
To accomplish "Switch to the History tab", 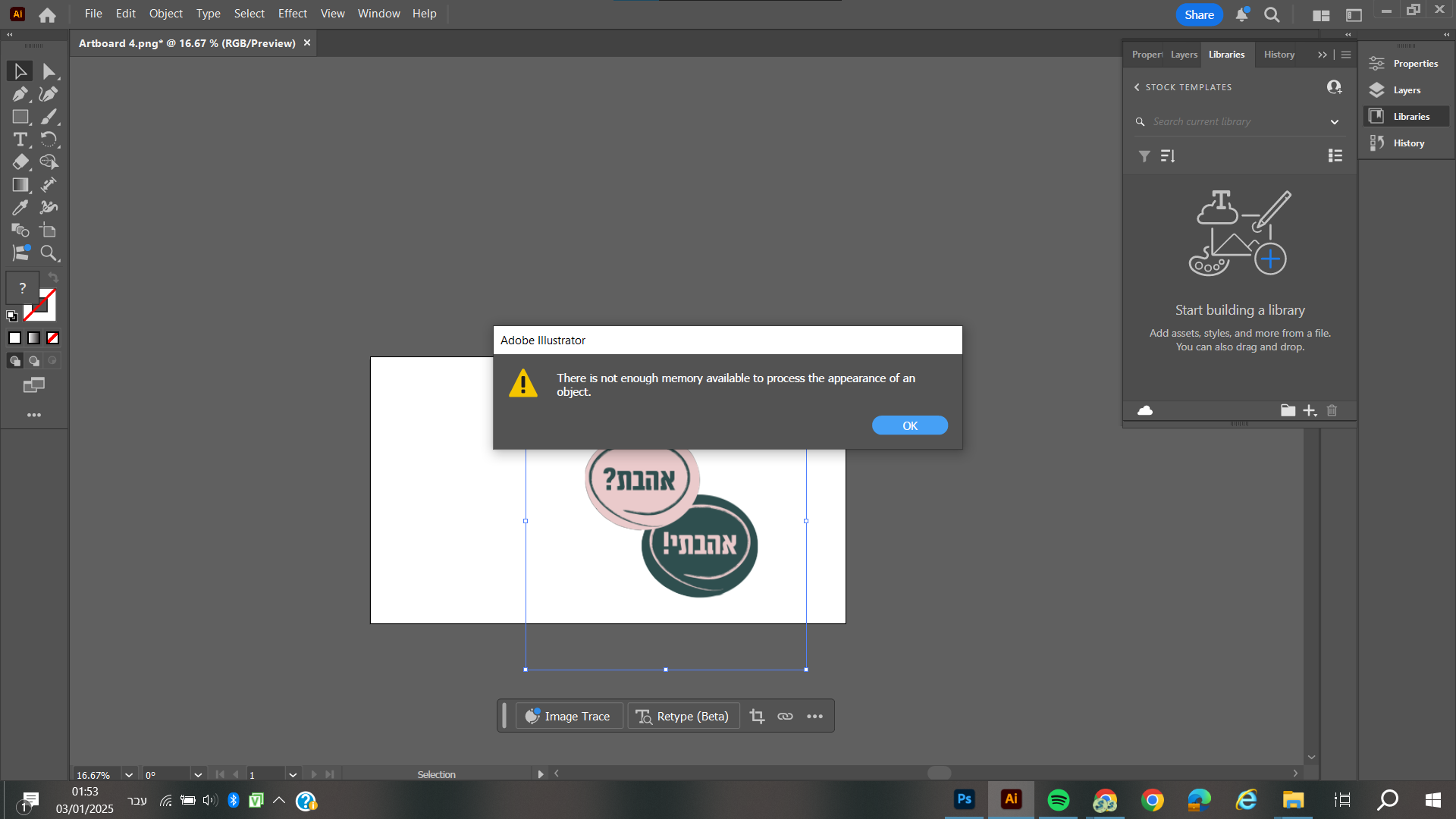I will 1279,55.
